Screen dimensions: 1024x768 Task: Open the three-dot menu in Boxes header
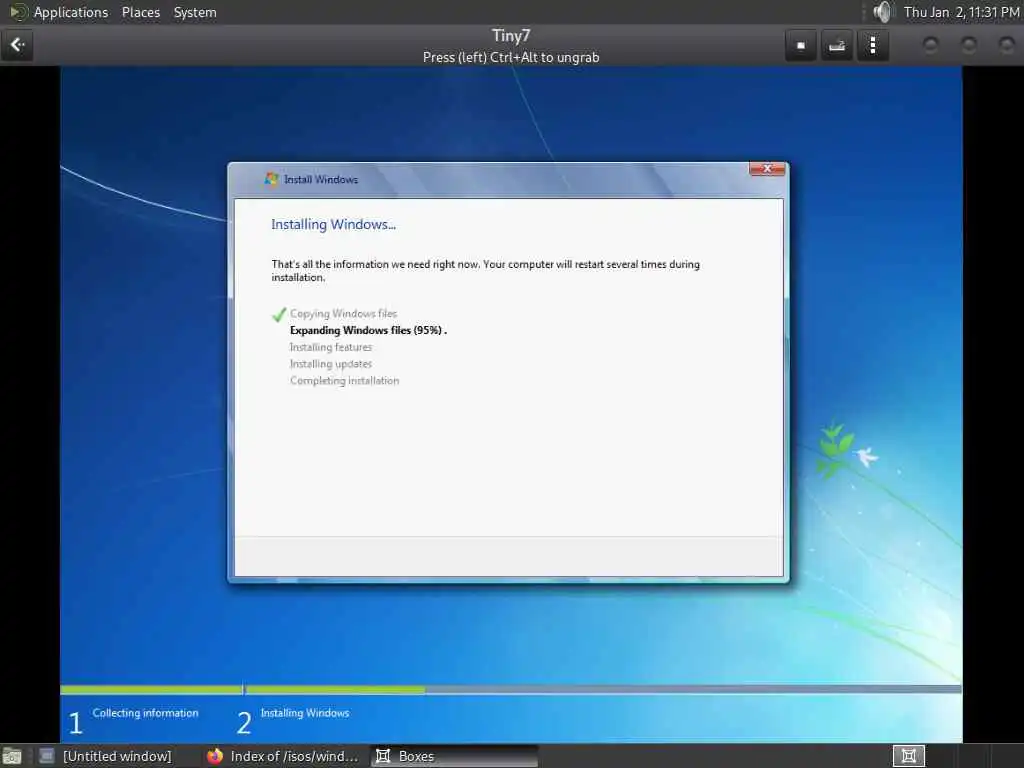pyautogui.click(x=872, y=45)
